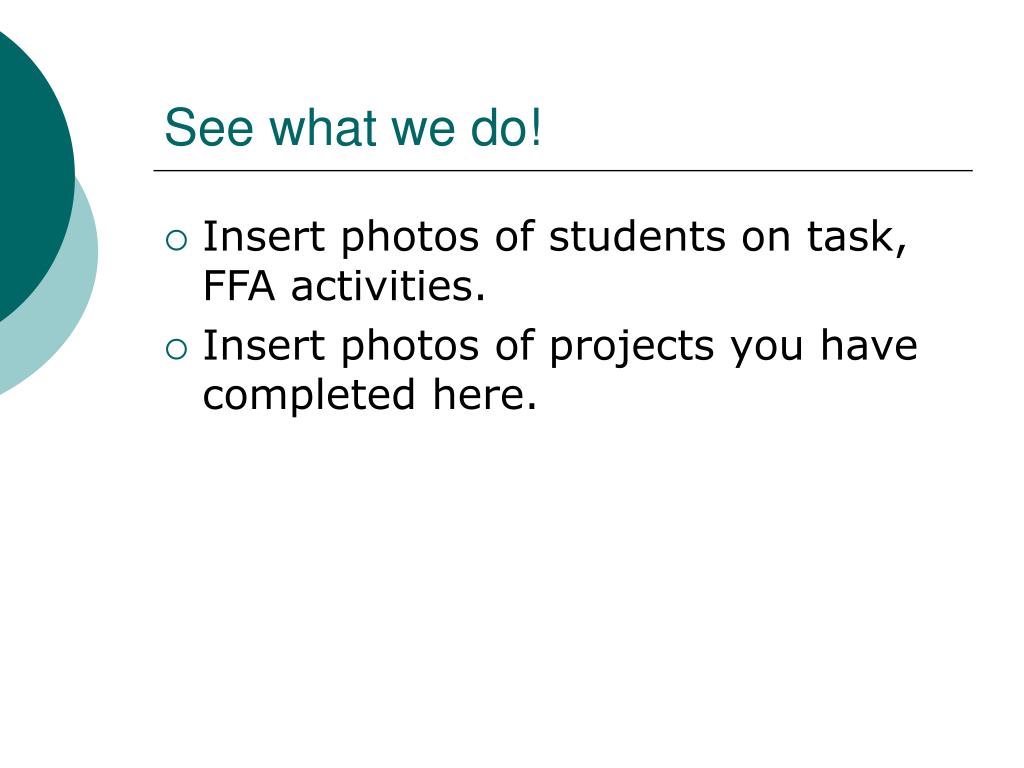Image resolution: width=1024 pixels, height=768 pixels.
Task: Click the word 'task,' in first bullet
Action: pos(857,238)
